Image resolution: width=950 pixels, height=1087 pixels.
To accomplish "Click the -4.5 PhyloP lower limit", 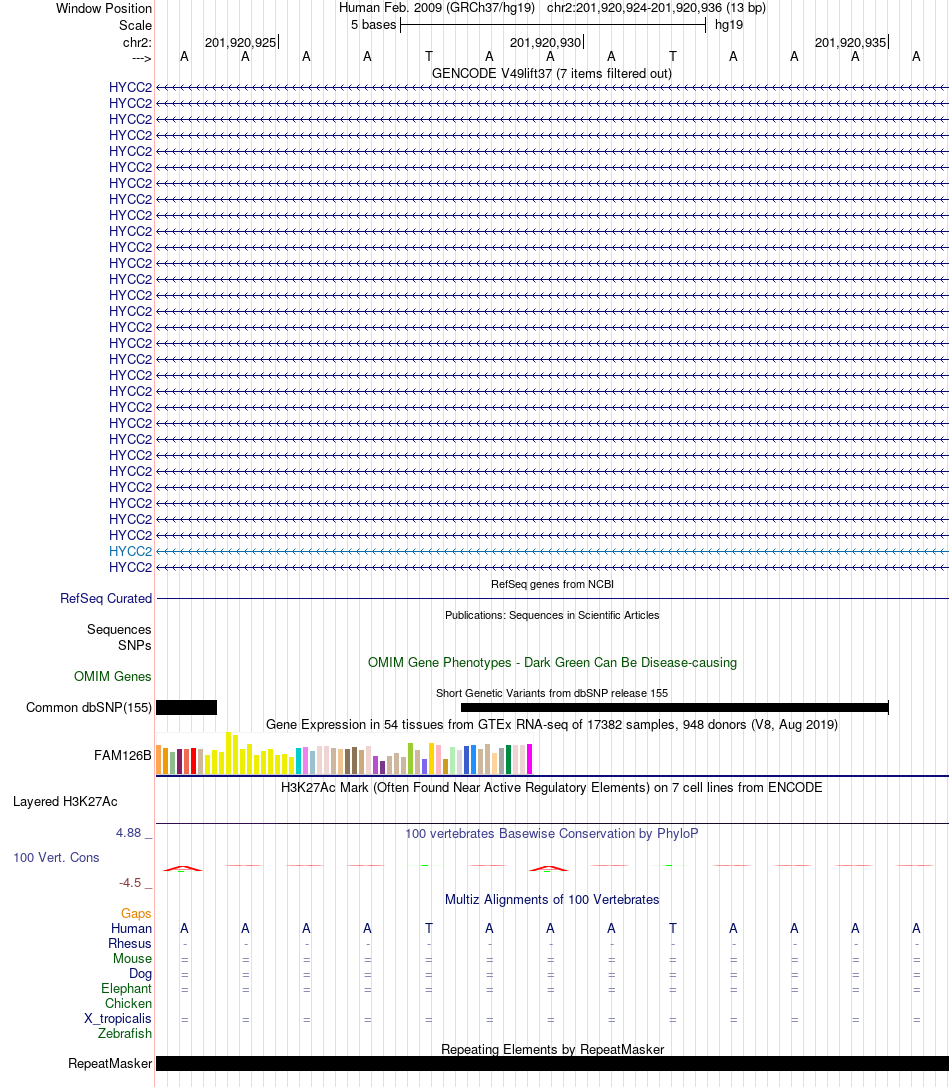I will point(130,882).
